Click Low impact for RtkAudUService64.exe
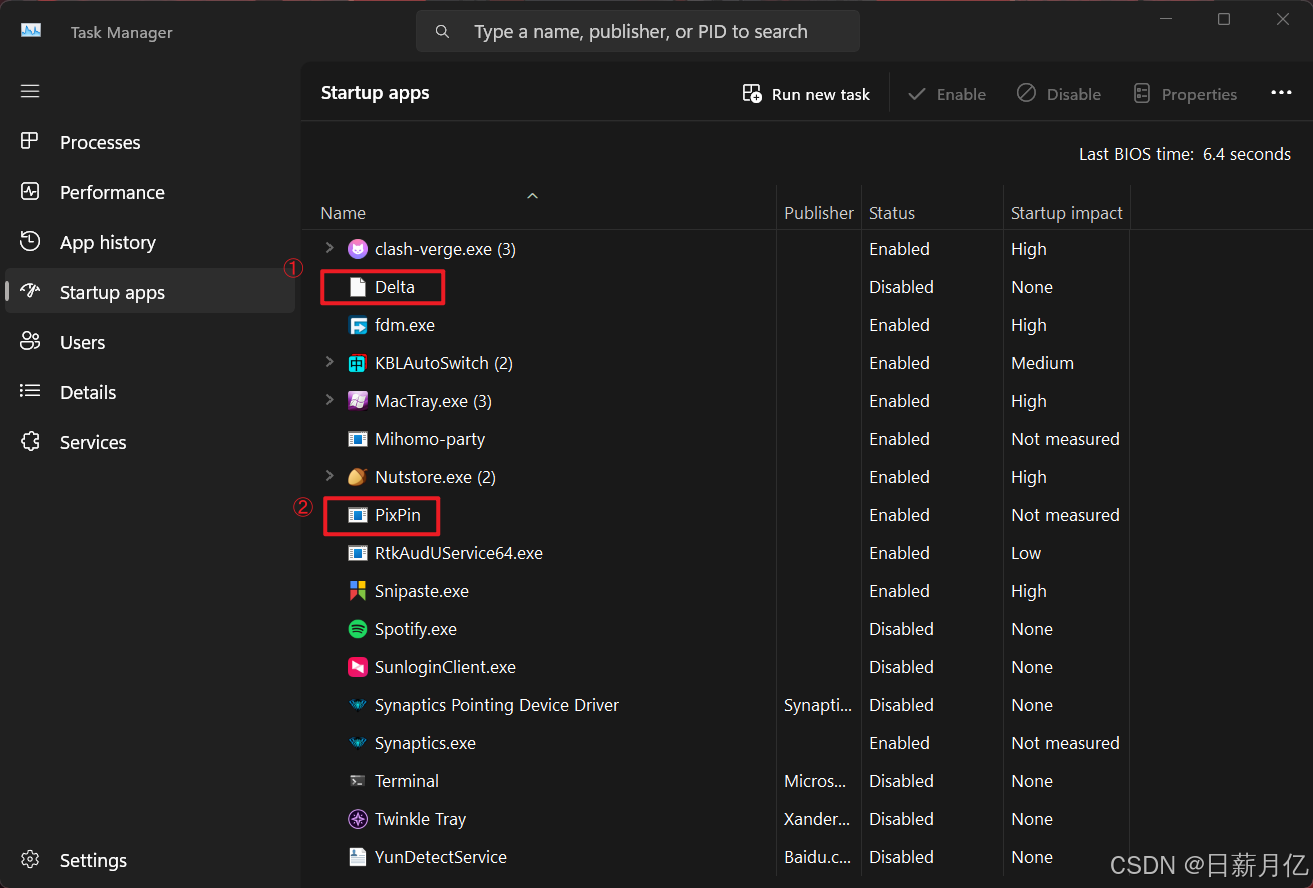 1026,553
